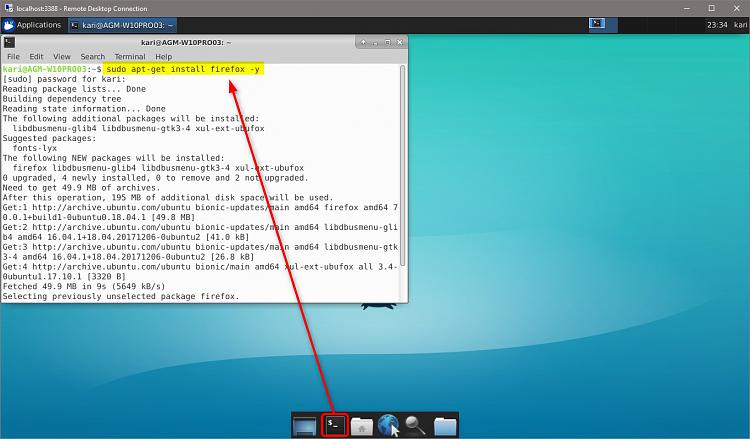750x439 pixels.
Task: Launch the web browser globe dock icon
Action: point(388,425)
